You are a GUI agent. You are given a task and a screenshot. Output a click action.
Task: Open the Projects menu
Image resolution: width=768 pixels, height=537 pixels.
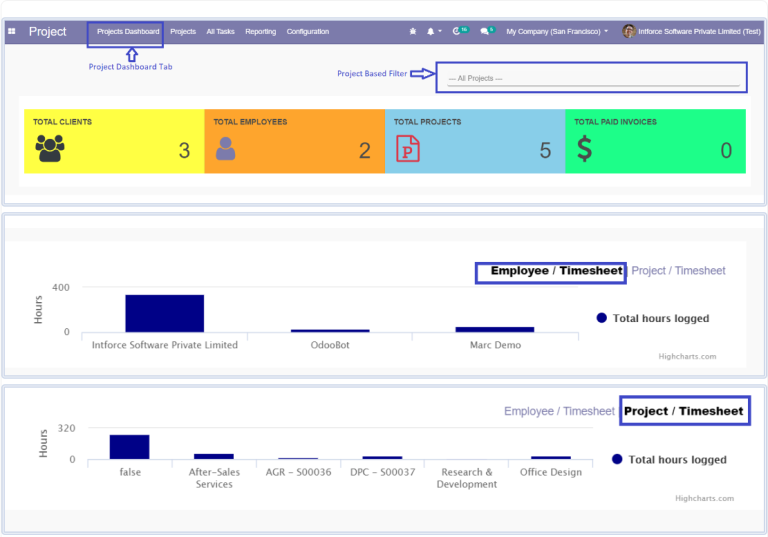tap(183, 31)
